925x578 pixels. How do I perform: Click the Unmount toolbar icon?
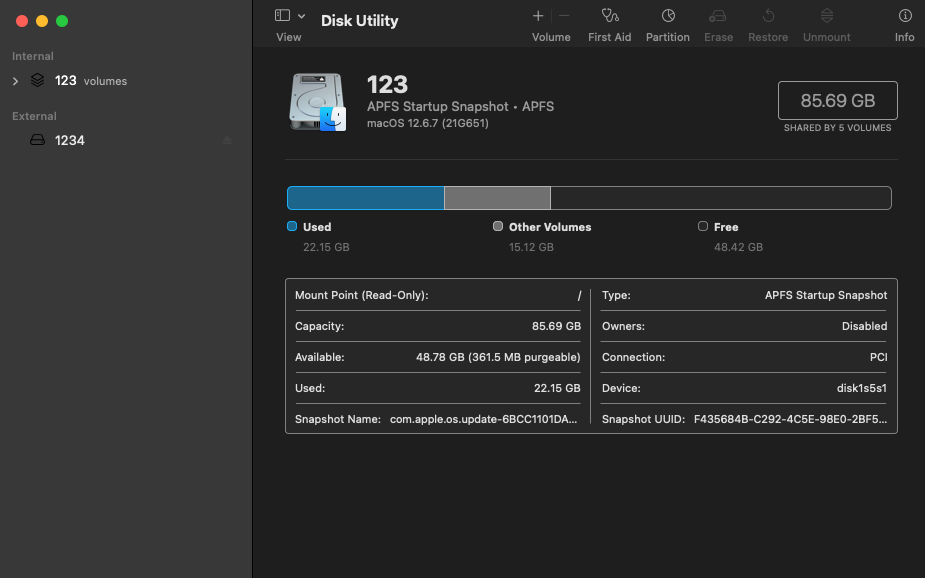pyautogui.click(x=826, y=15)
